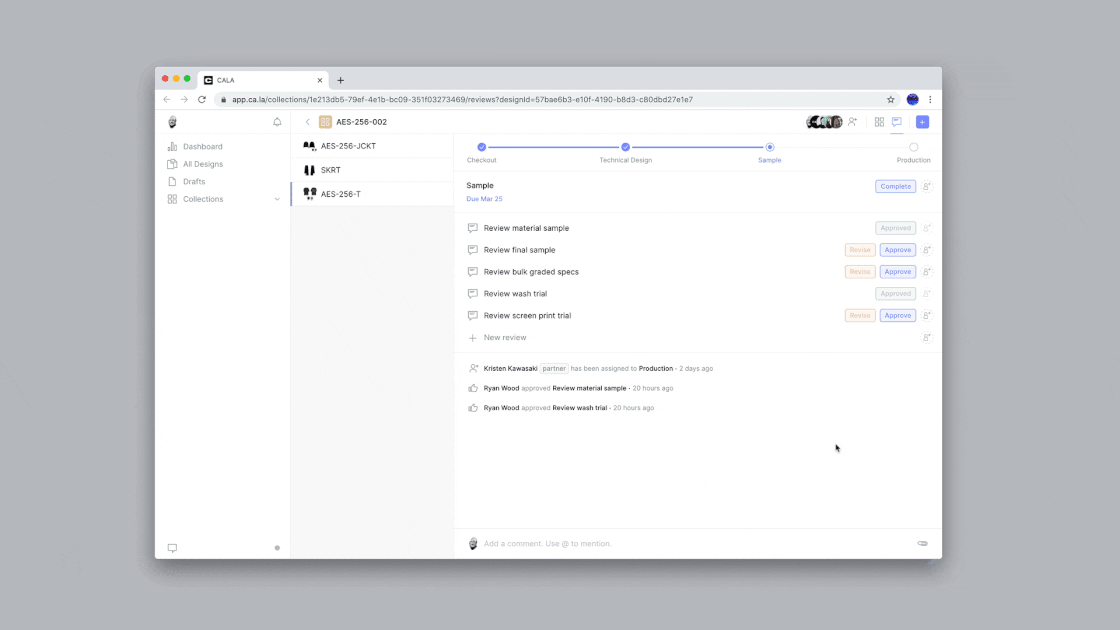Image resolution: width=1120 pixels, height=630 pixels.
Task: Go to All Designs in sidebar
Action: coord(202,164)
